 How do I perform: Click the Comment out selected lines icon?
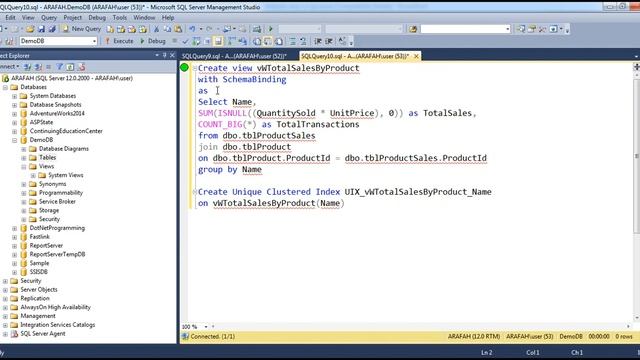click(293, 41)
